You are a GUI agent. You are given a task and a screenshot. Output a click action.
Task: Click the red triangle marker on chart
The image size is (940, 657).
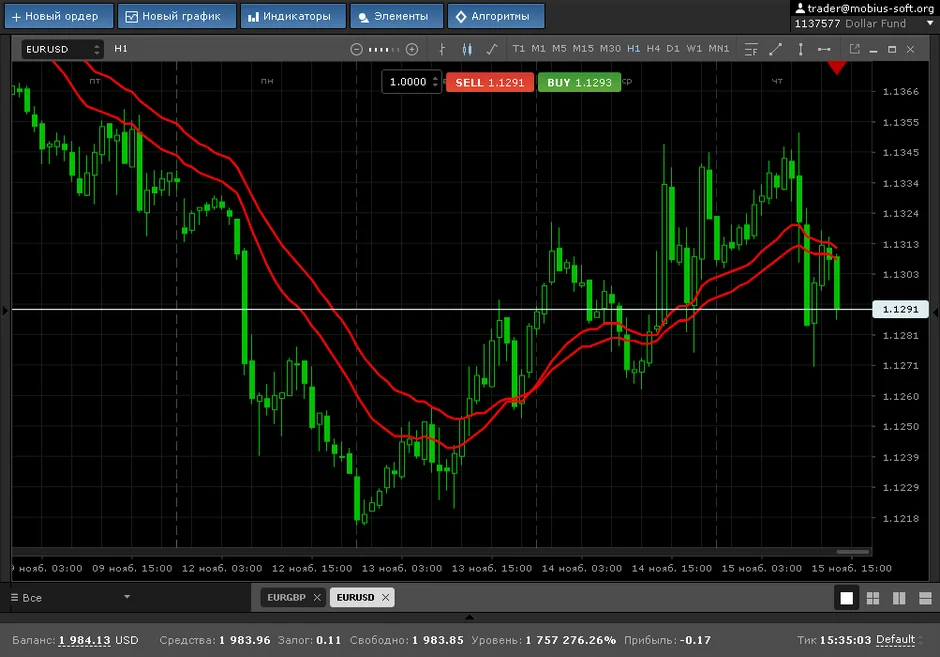point(836,67)
